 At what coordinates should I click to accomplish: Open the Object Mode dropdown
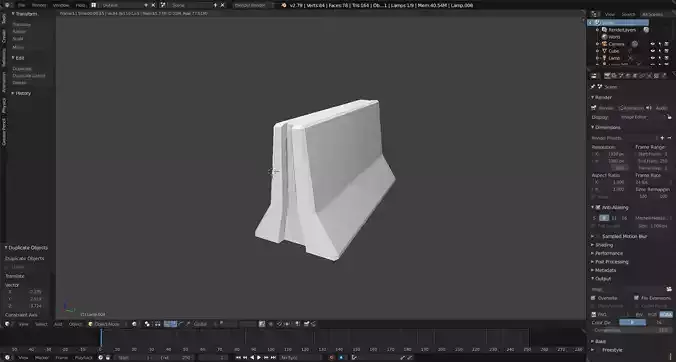pos(107,324)
